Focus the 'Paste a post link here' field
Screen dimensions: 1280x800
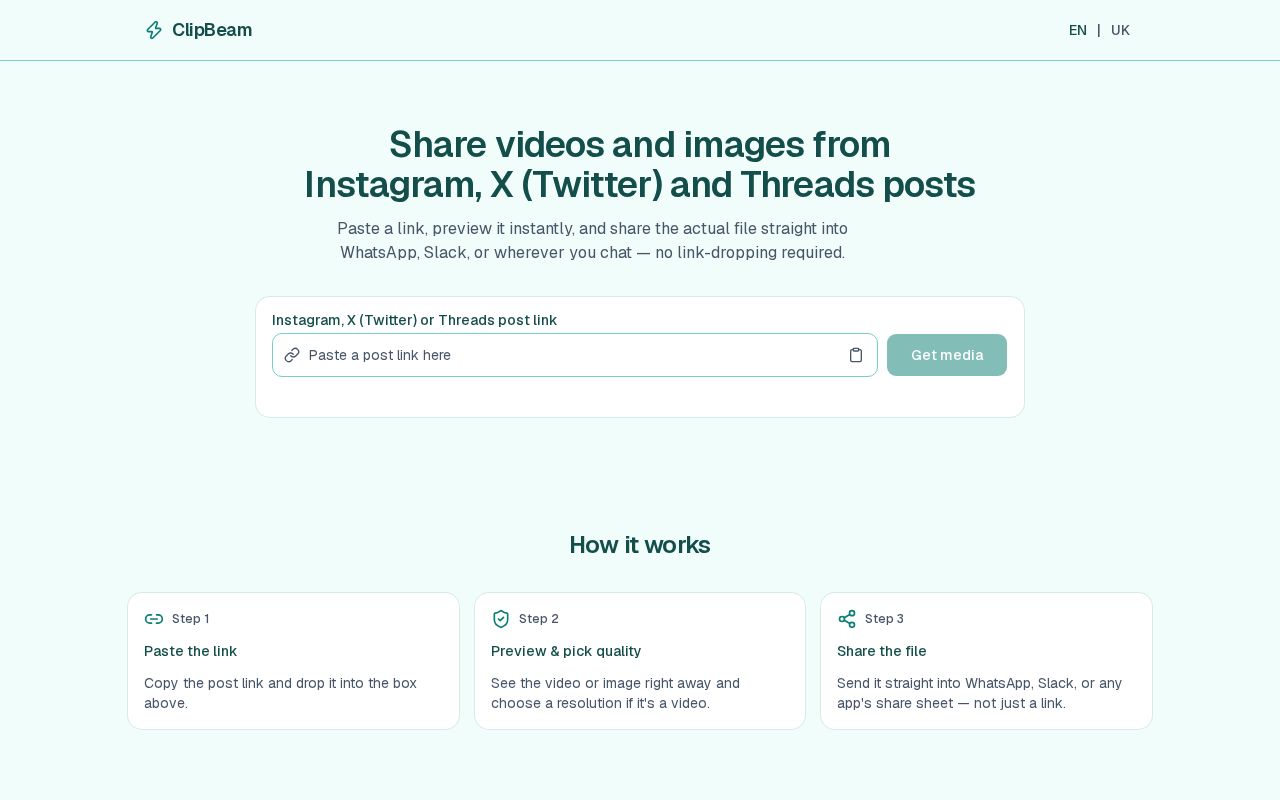[575, 355]
